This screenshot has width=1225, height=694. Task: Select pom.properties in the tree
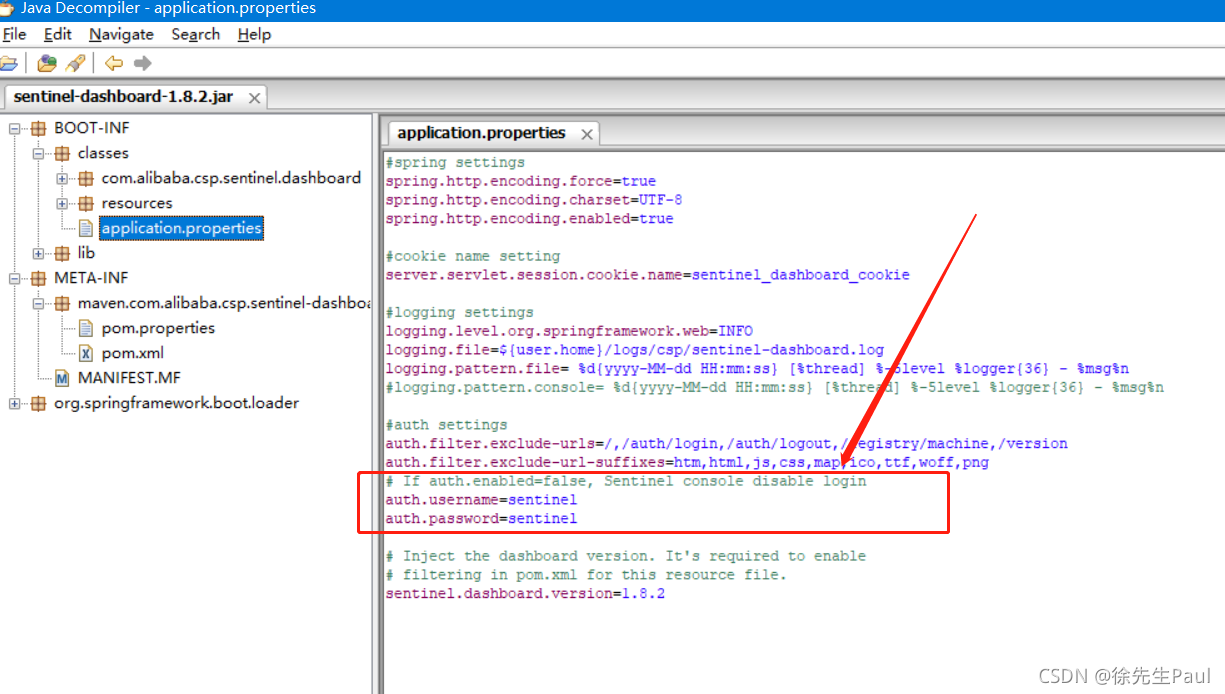coord(158,328)
